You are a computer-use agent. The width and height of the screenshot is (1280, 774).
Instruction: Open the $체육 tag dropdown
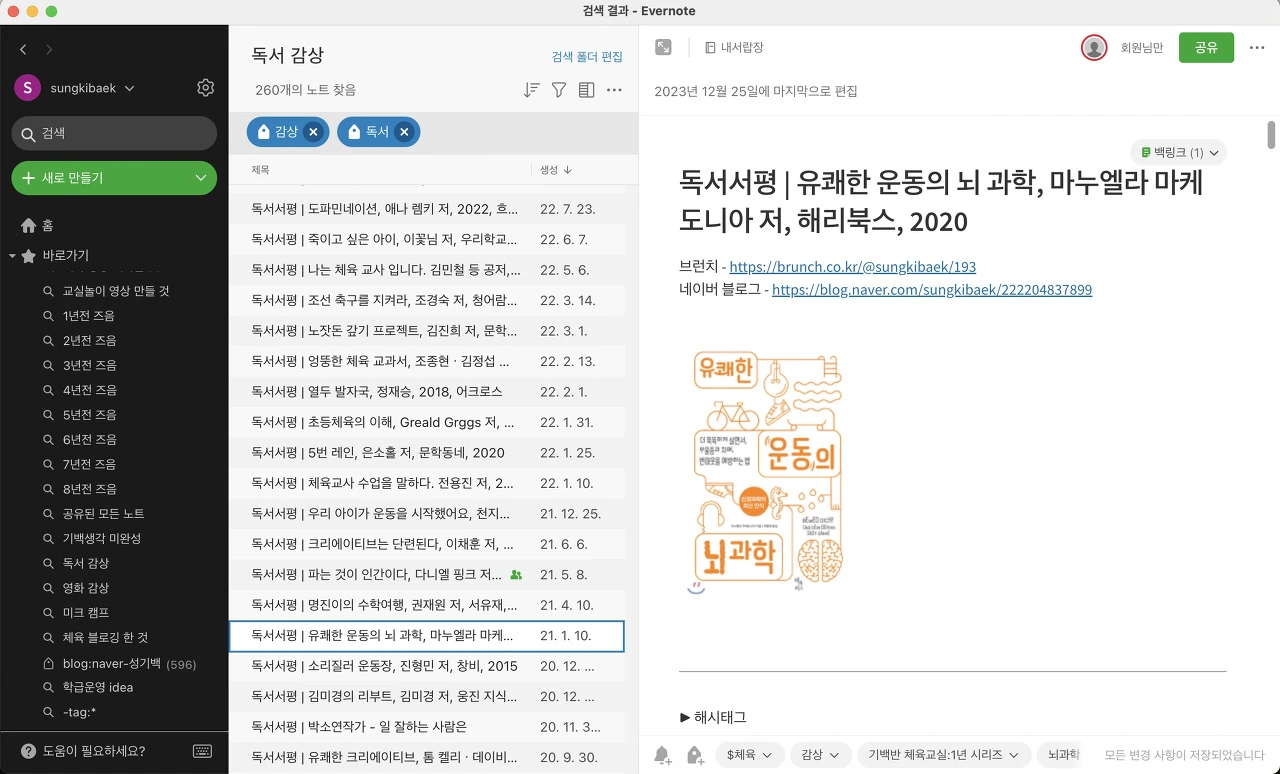[x=749, y=755]
